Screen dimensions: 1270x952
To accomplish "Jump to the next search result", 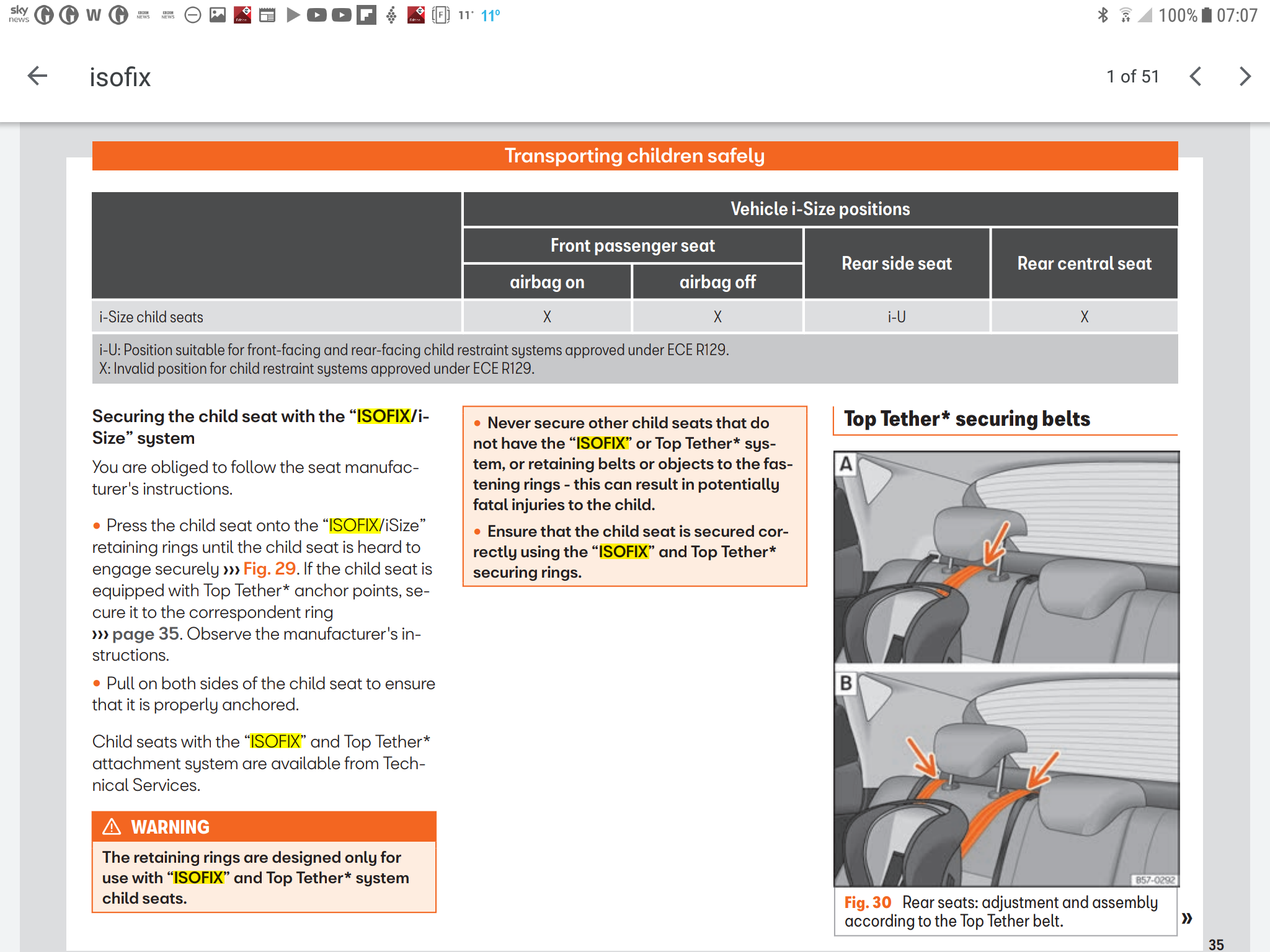I will 1244,76.
